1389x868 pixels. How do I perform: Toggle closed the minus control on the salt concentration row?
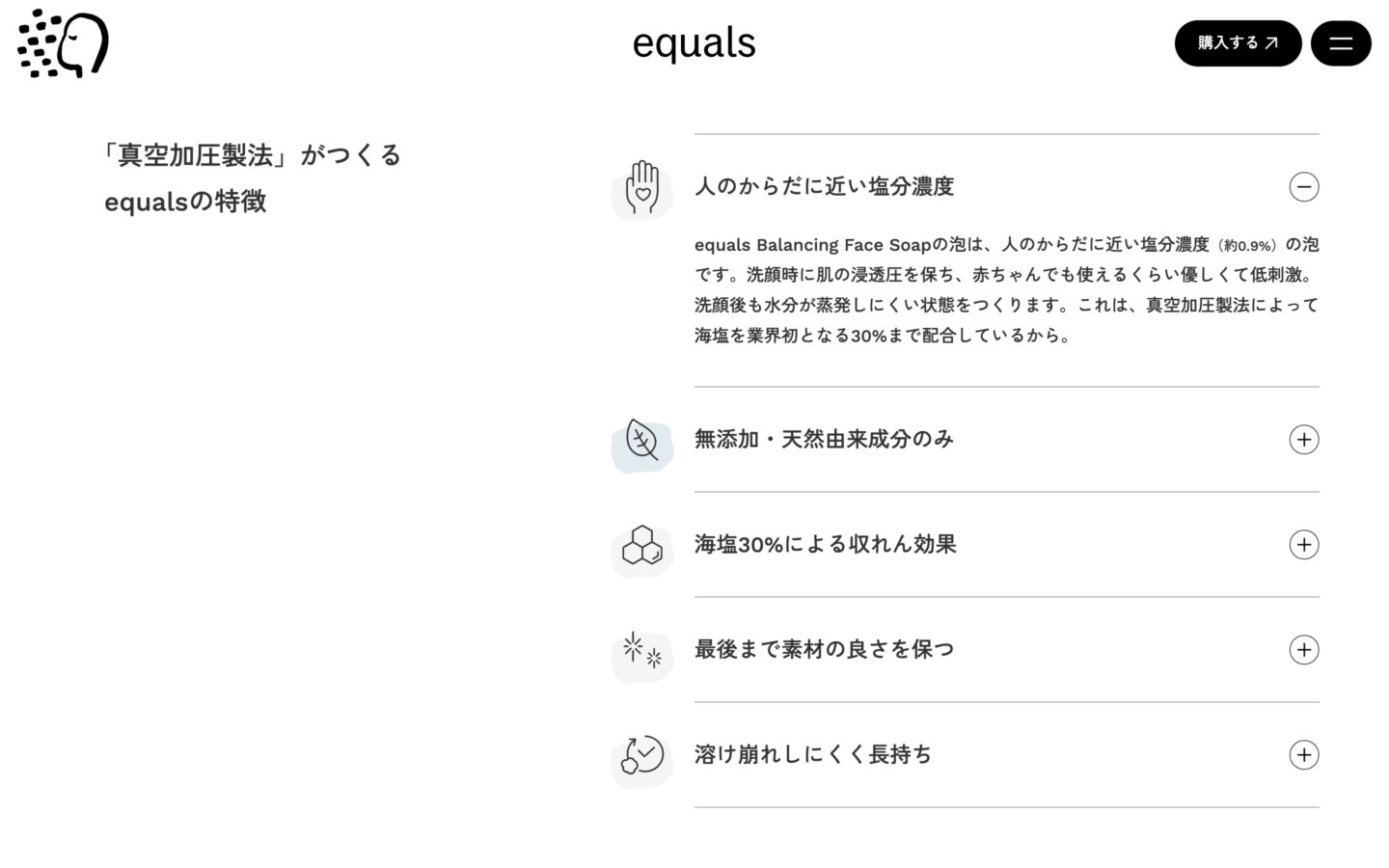tap(1304, 187)
